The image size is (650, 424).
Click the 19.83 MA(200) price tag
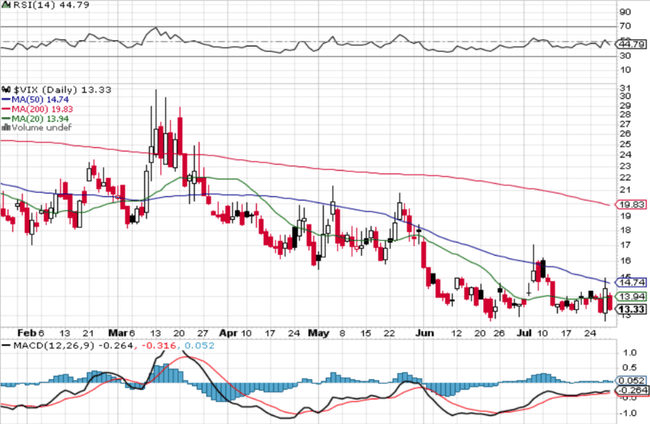[632, 204]
